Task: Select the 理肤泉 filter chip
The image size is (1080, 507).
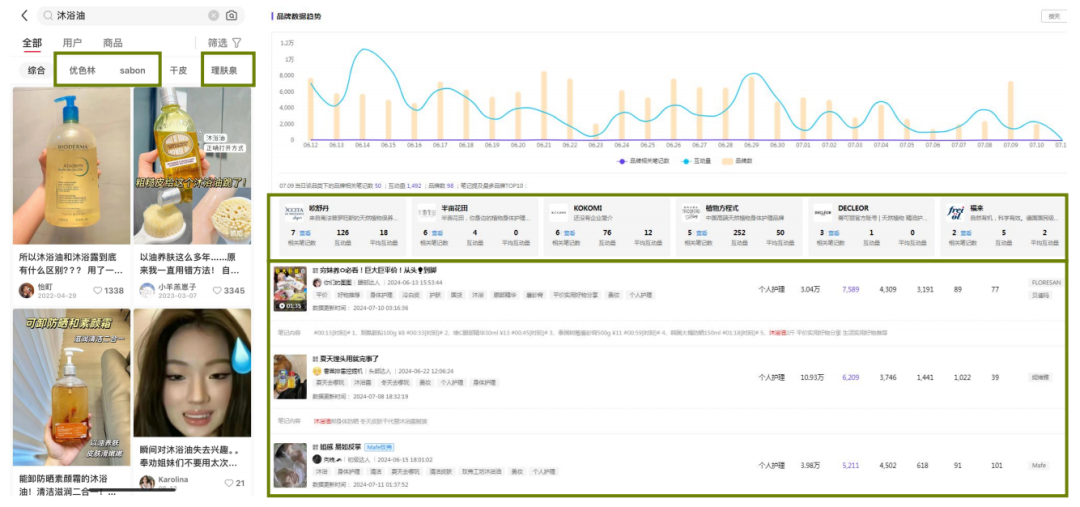Action: pyautogui.click(x=225, y=70)
